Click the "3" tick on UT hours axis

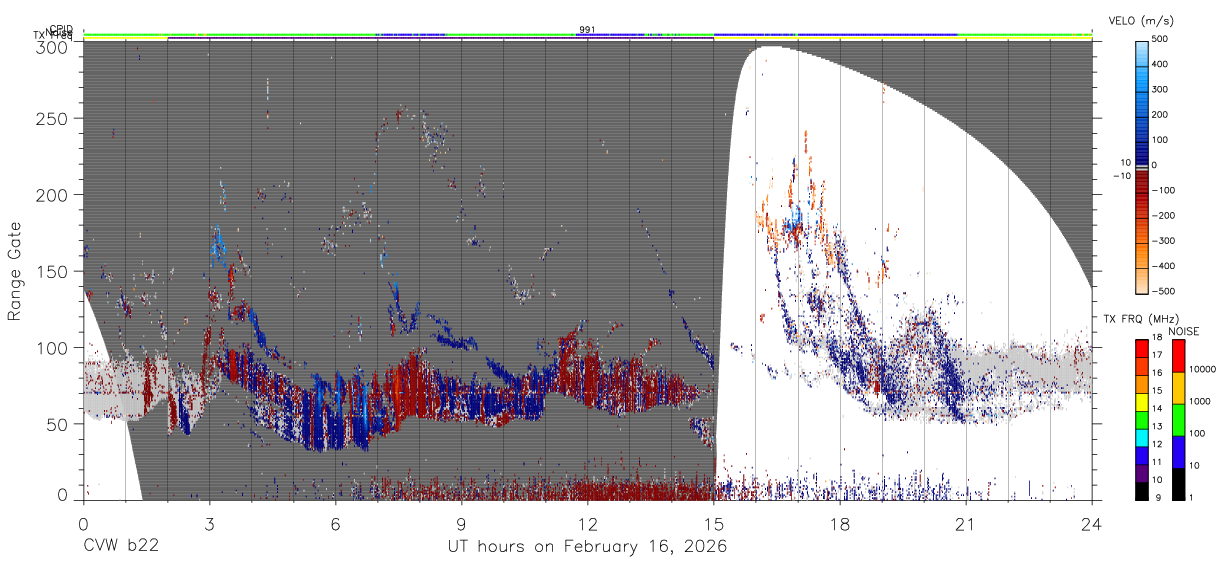(x=210, y=524)
